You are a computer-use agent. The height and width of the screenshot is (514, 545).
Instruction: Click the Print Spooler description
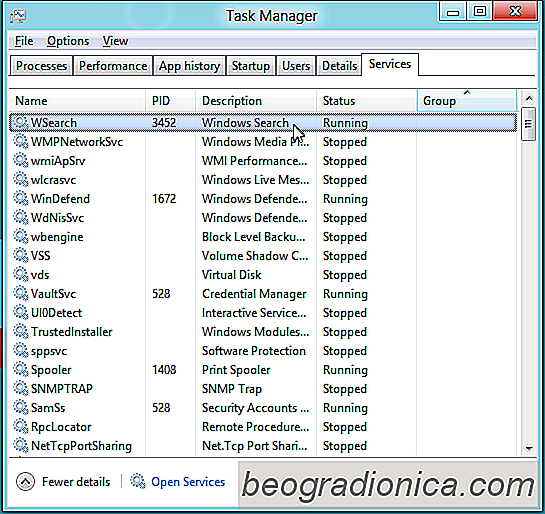236,370
